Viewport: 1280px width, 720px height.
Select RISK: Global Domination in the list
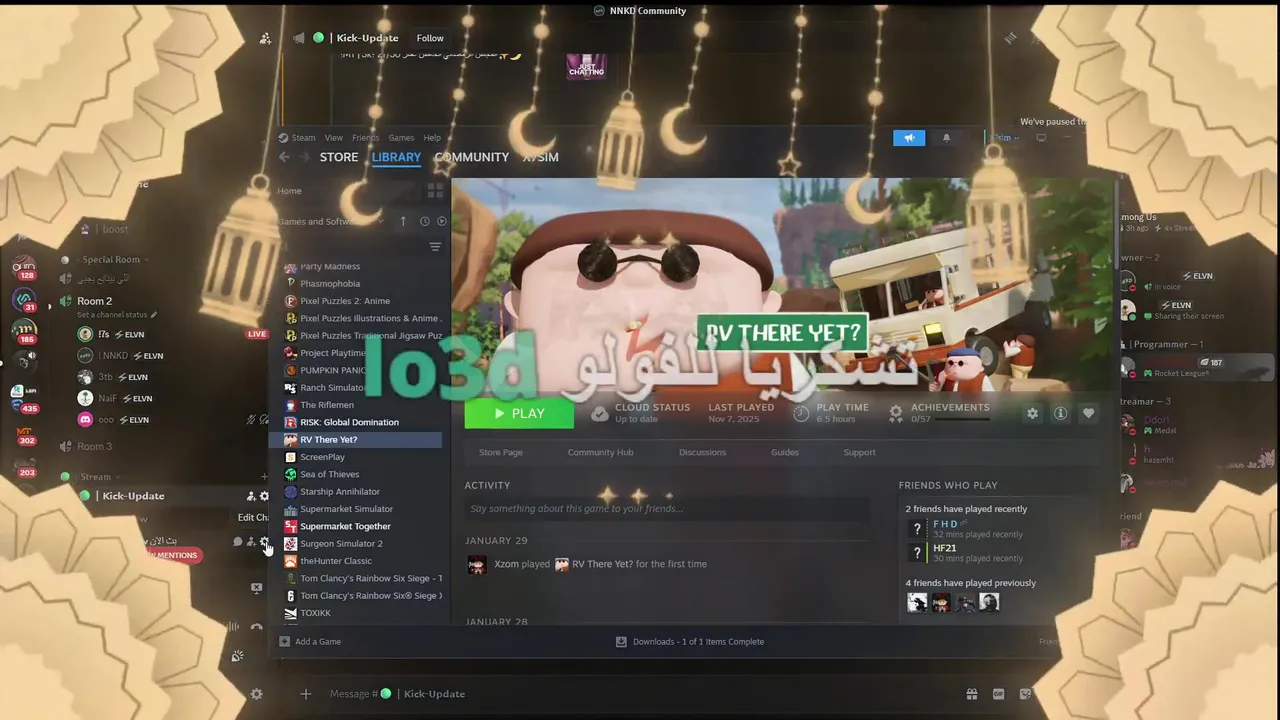coord(349,422)
